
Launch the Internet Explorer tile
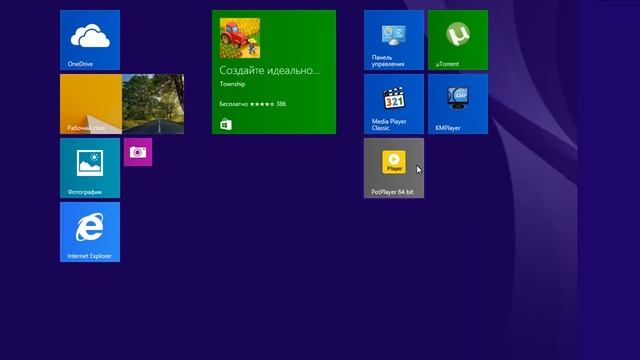90,232
